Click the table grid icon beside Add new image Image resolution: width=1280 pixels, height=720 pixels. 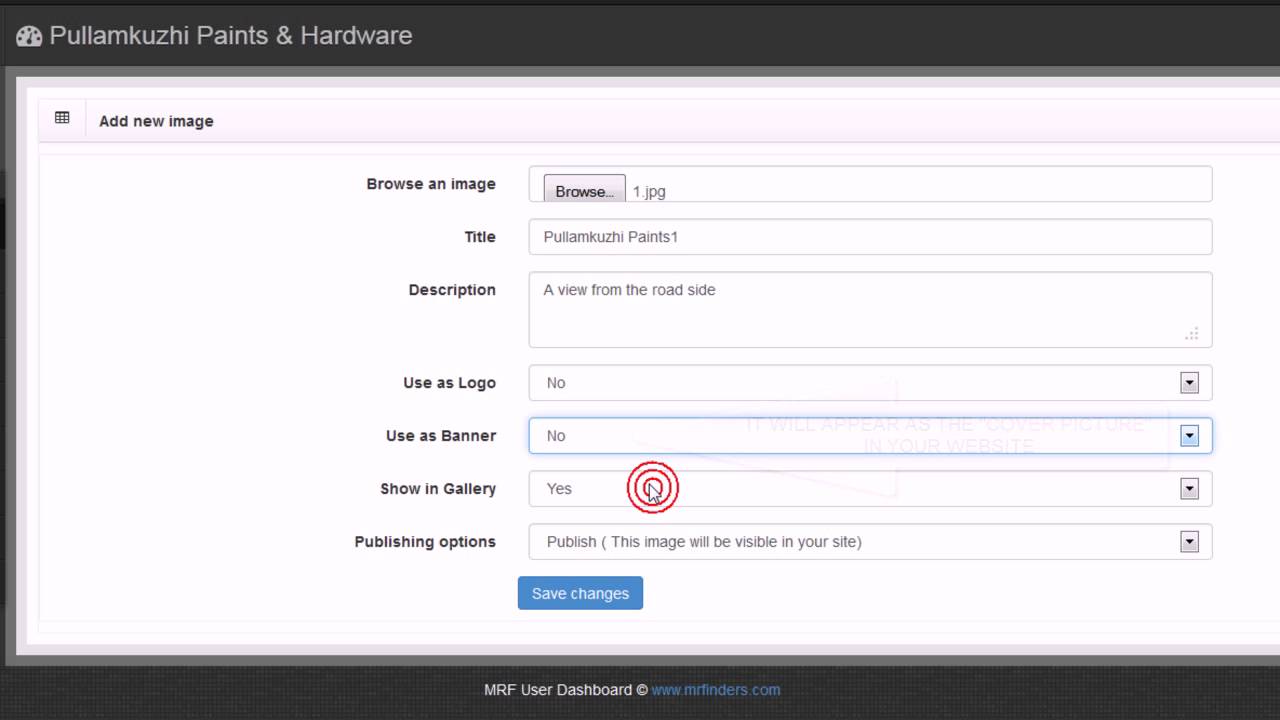click(62, 118)
